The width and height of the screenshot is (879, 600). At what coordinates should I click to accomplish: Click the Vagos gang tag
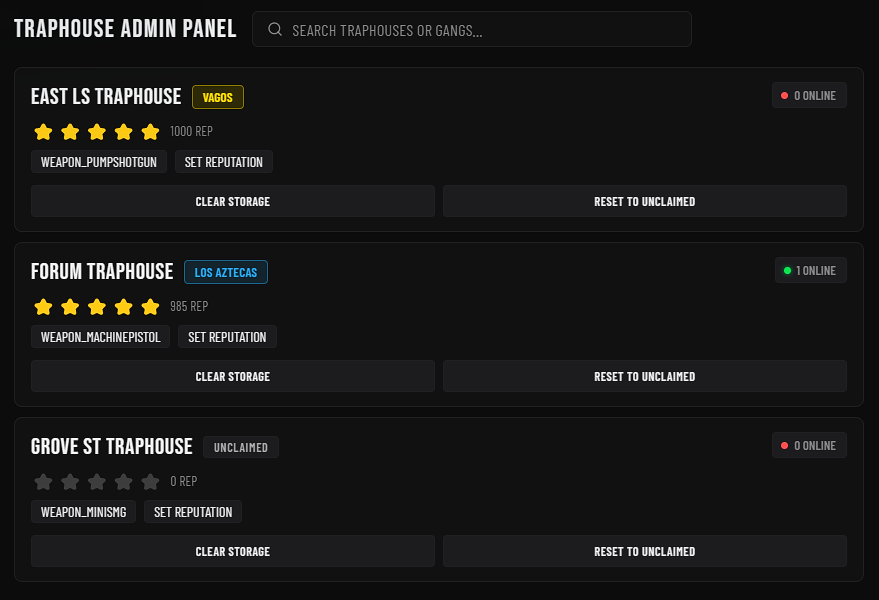pos(218,97)
